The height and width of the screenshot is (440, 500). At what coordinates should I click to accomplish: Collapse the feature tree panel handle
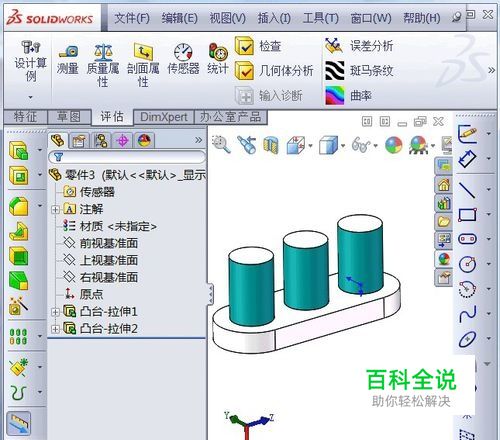[211, 294]
